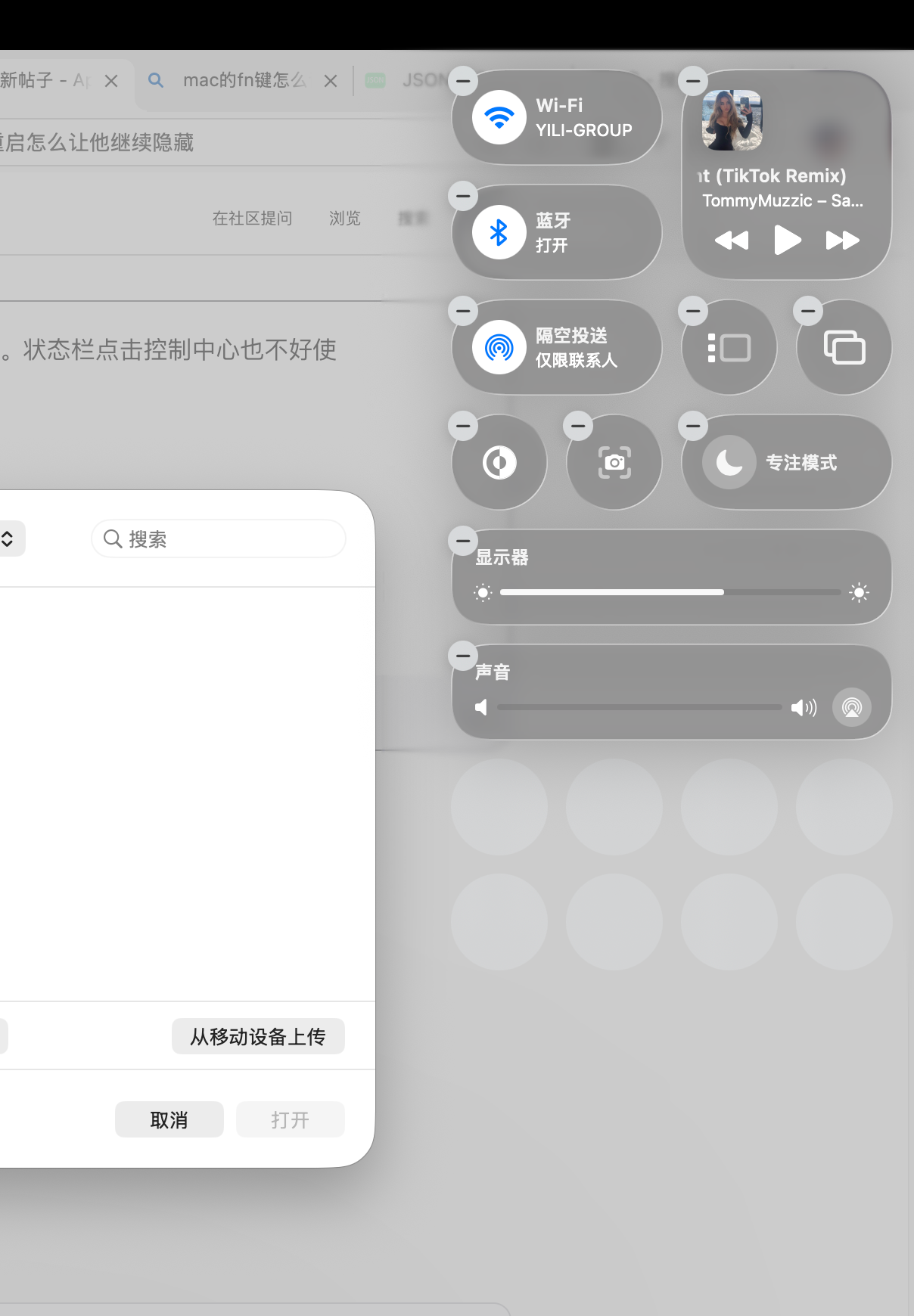Open AirDrop settings via its icon
This screenshot has height=1316, width=914.
click(x=499, y=347)
